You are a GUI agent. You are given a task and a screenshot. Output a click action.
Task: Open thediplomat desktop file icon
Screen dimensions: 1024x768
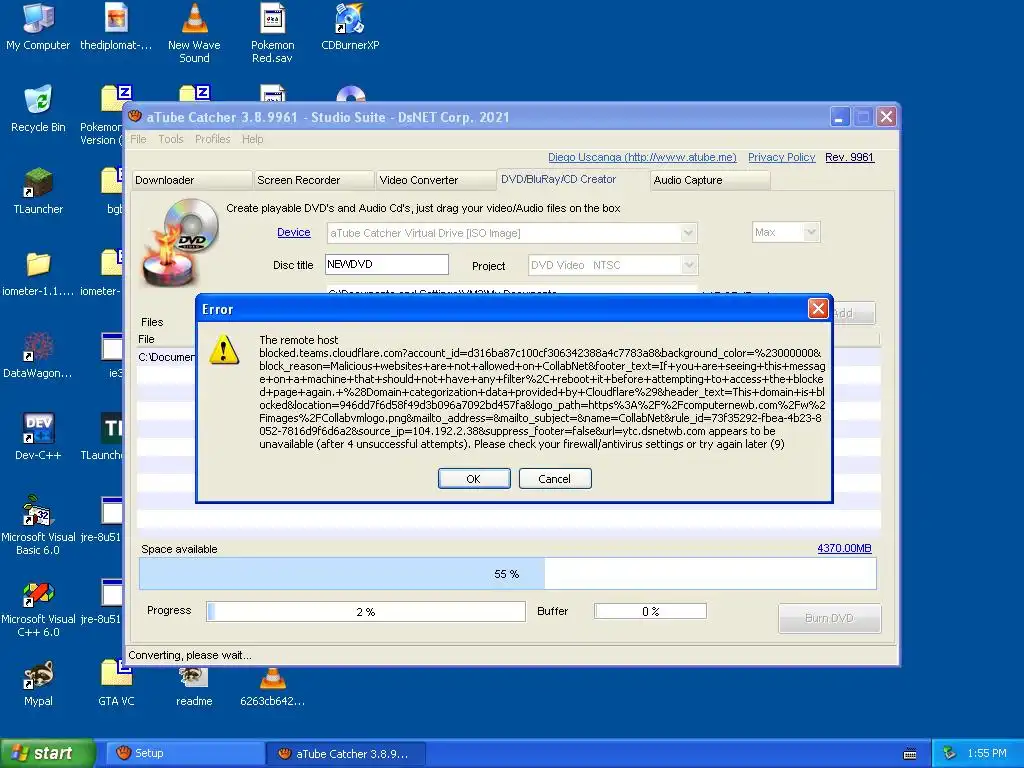coord(116,27)
